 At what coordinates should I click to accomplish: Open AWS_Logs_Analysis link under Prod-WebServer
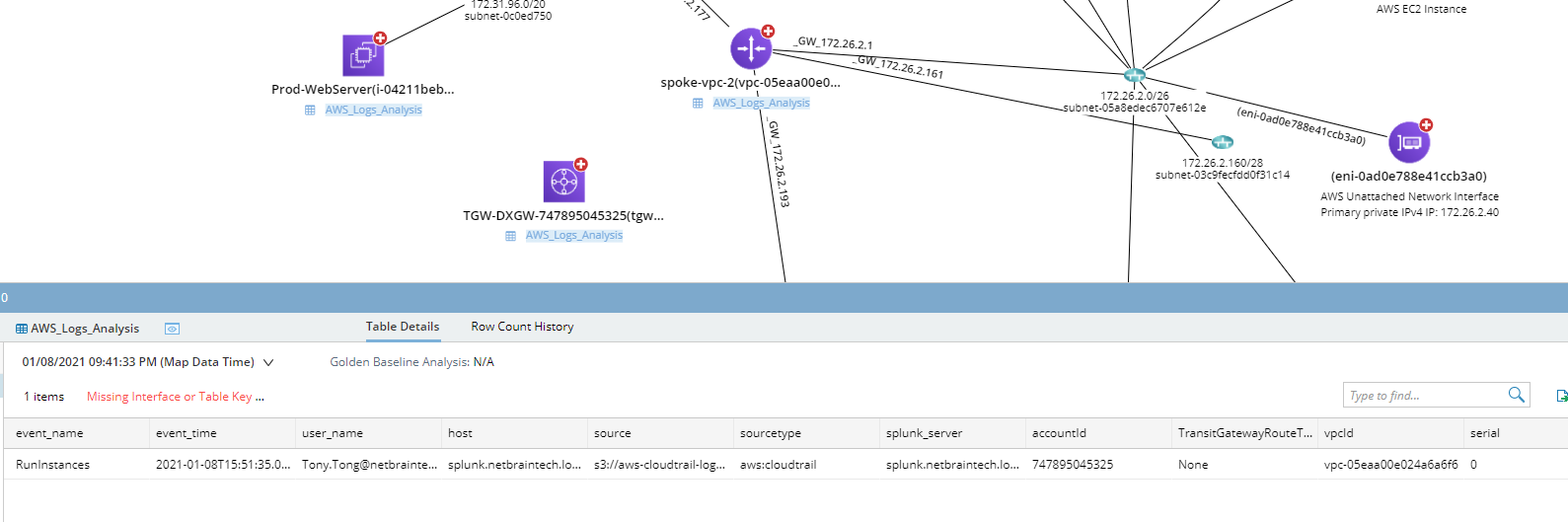coord(374,110)
